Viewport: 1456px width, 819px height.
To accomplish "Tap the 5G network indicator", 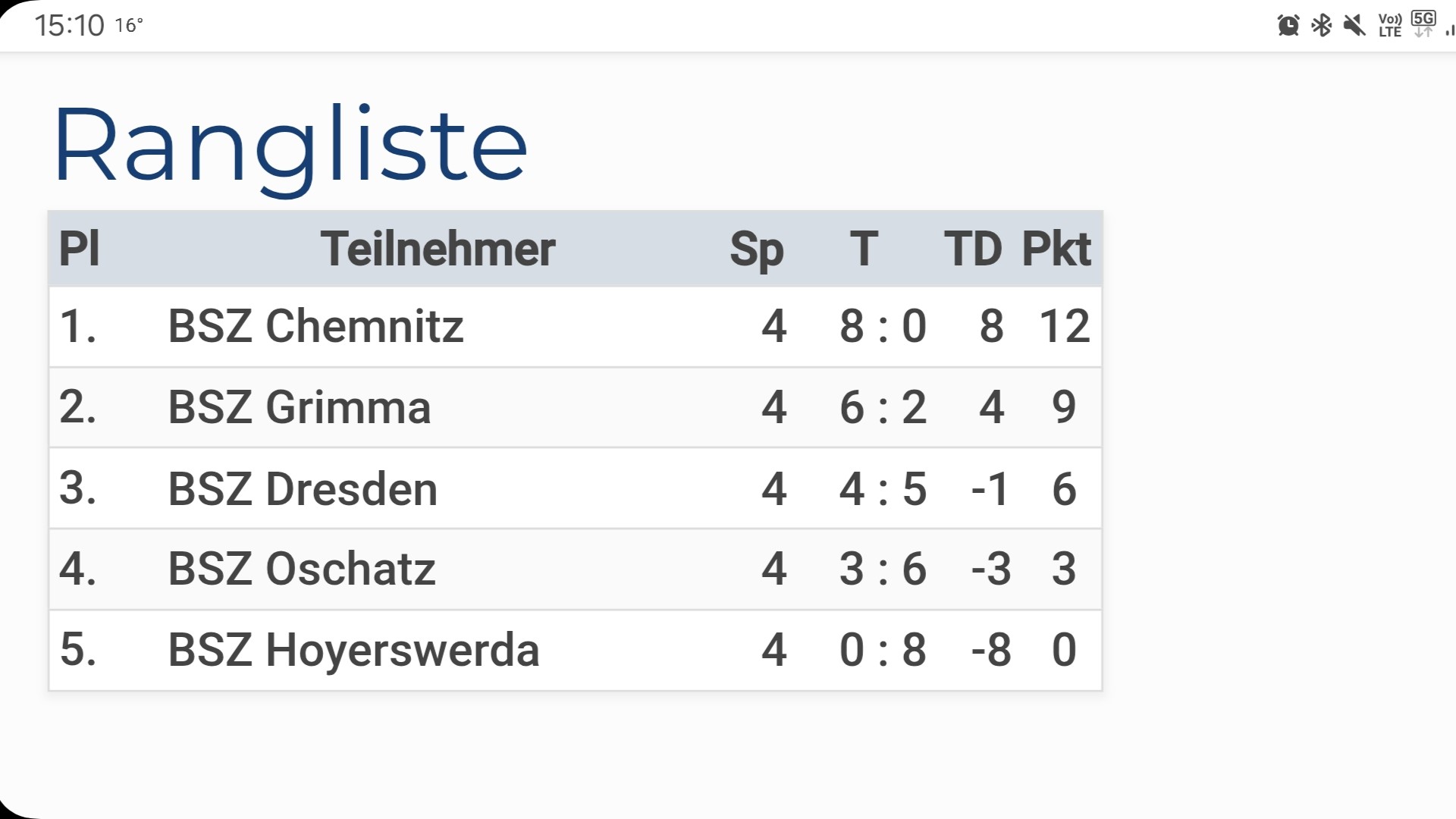I will click(x=1423, y=24).
